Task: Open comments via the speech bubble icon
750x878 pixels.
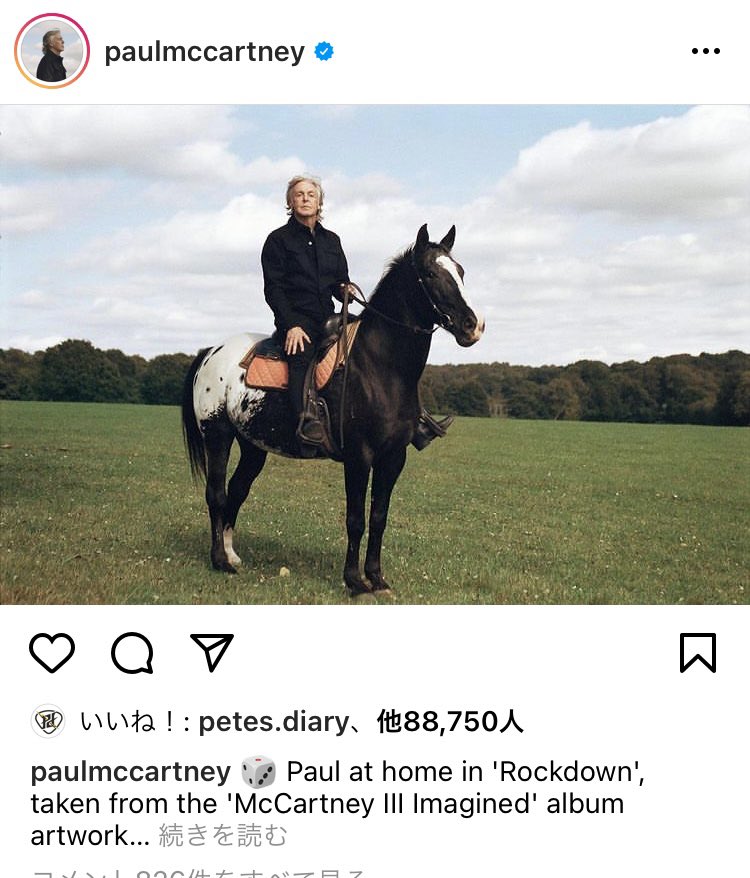Action: (x=132, y=652)
